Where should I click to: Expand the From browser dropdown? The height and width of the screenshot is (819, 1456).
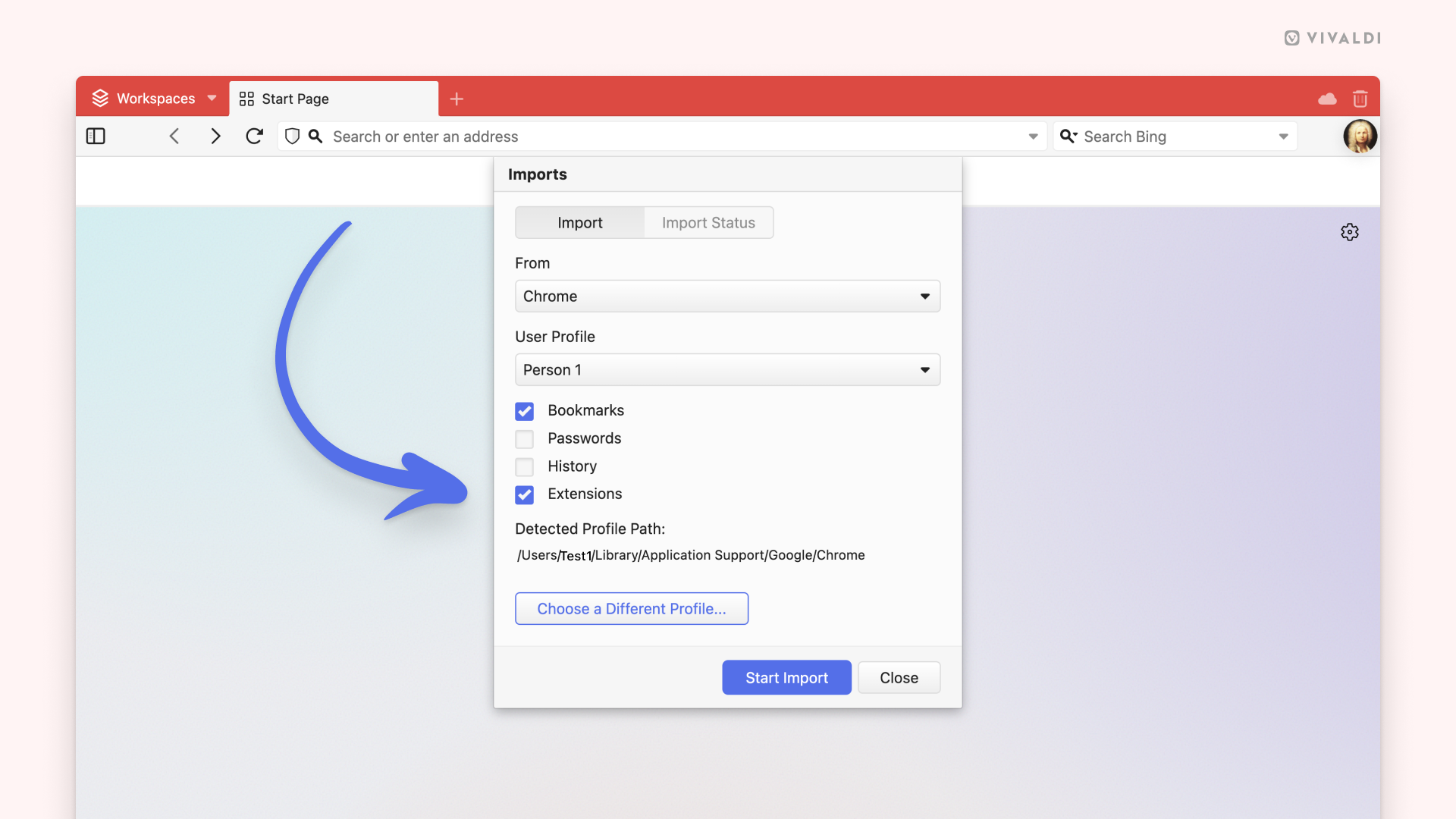tap(727, 296)
